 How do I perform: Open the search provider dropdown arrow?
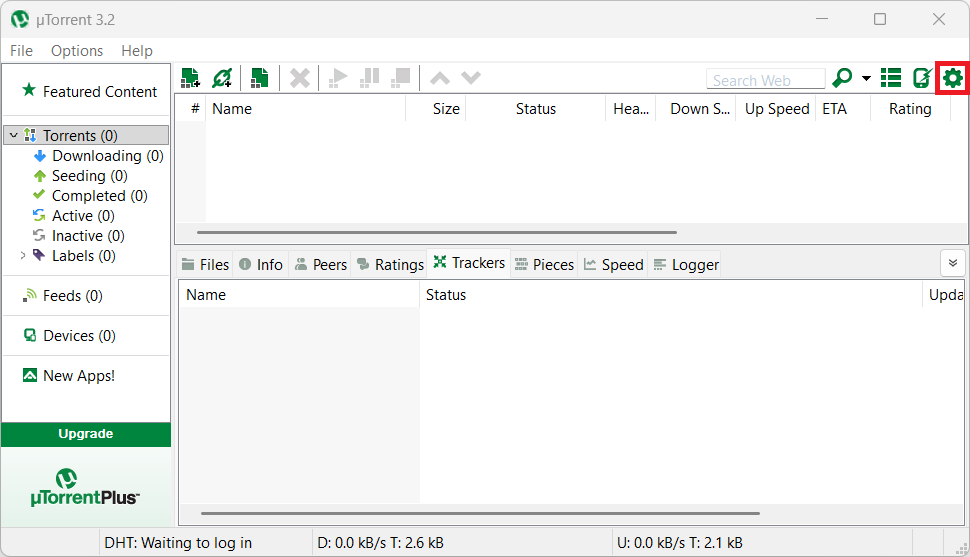click(866, 79)
